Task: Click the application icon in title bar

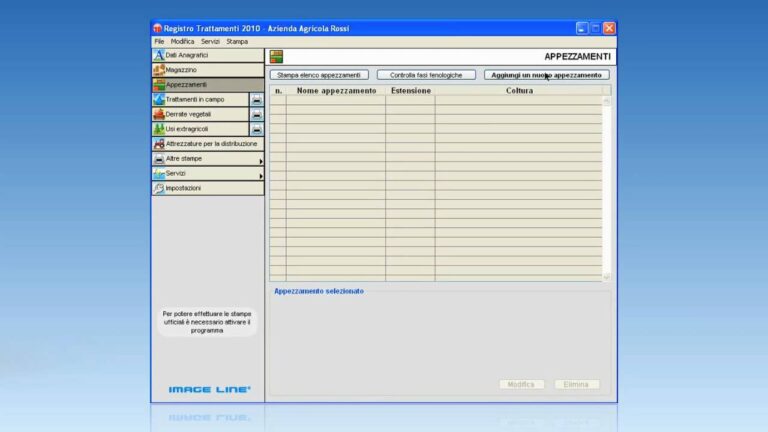Action: (157, 28)
